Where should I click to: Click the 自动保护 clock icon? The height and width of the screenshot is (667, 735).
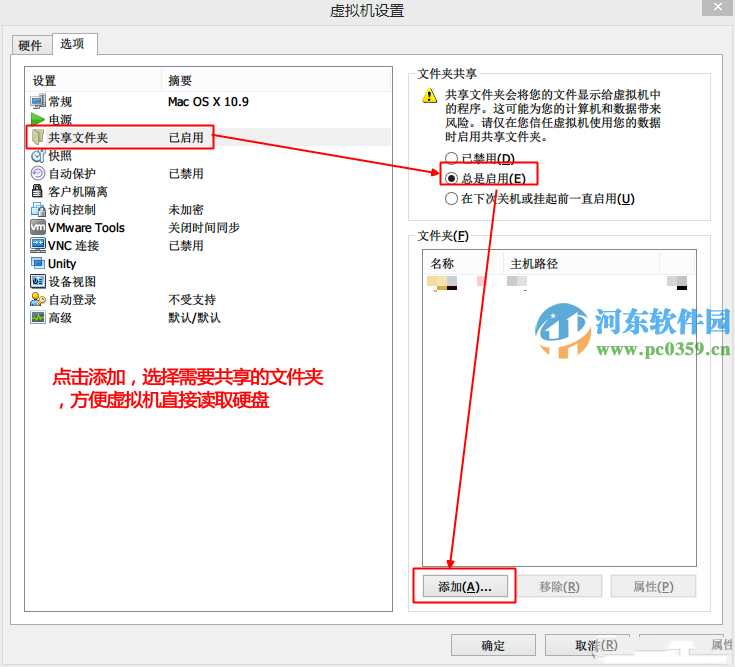point(38,173)
